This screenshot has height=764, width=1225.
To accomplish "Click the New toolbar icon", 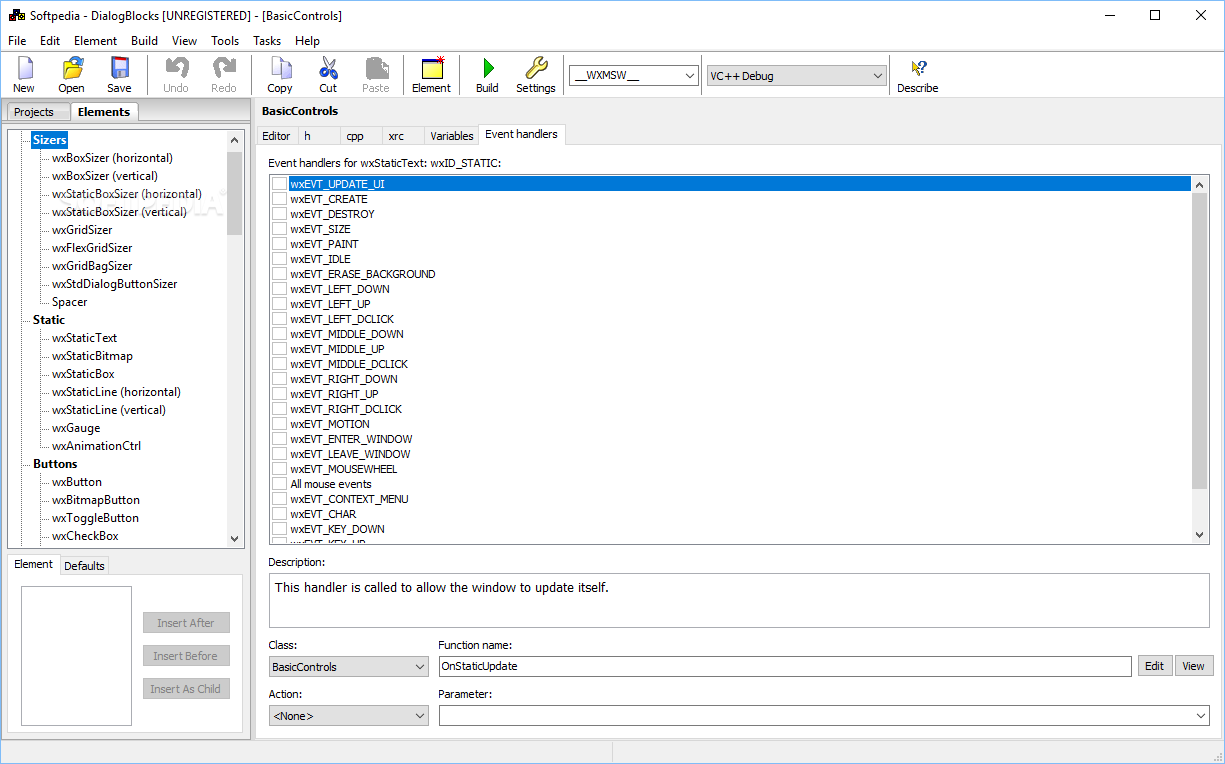I will (24, 68).
